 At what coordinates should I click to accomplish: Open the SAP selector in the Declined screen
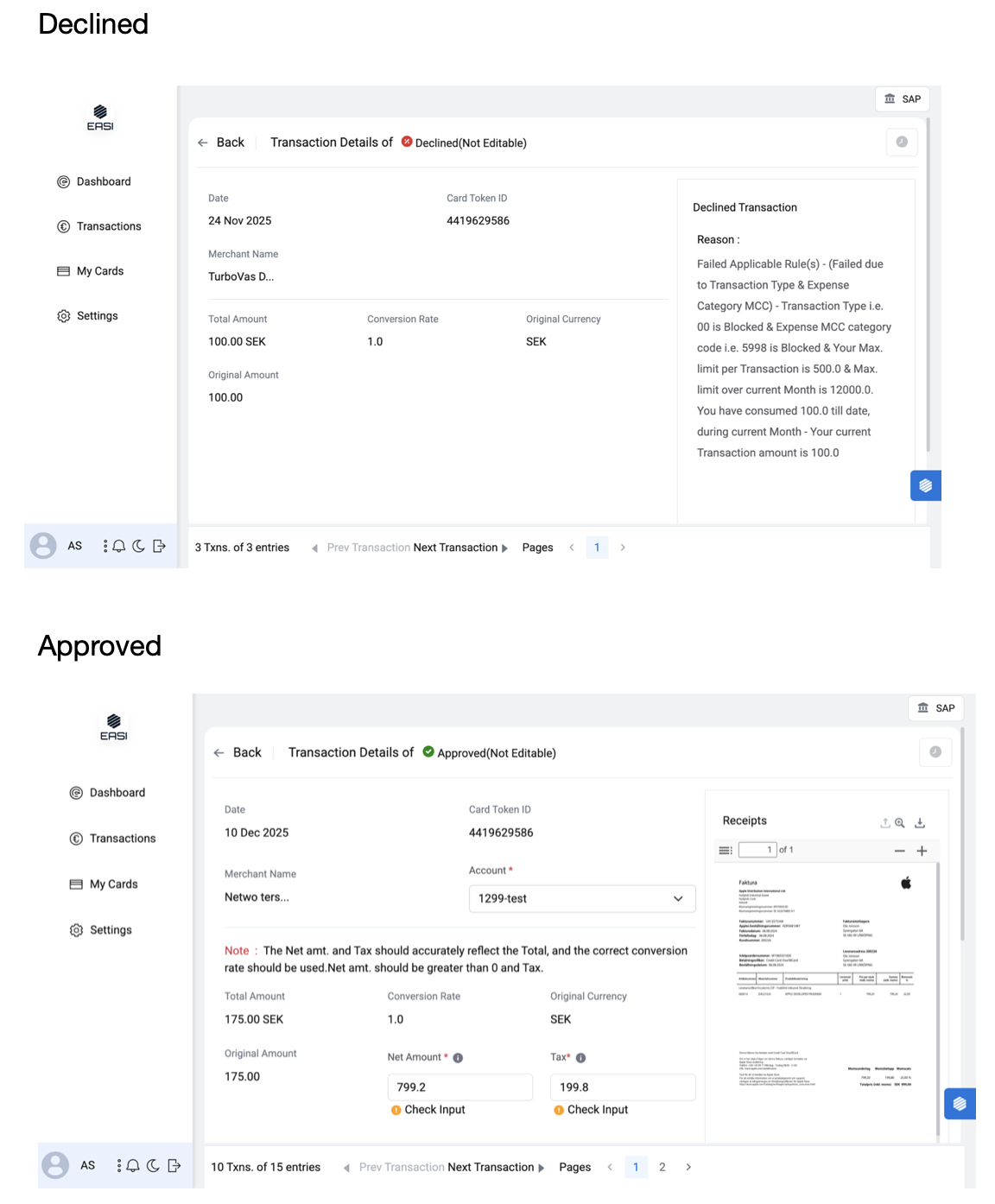[903, 99]
